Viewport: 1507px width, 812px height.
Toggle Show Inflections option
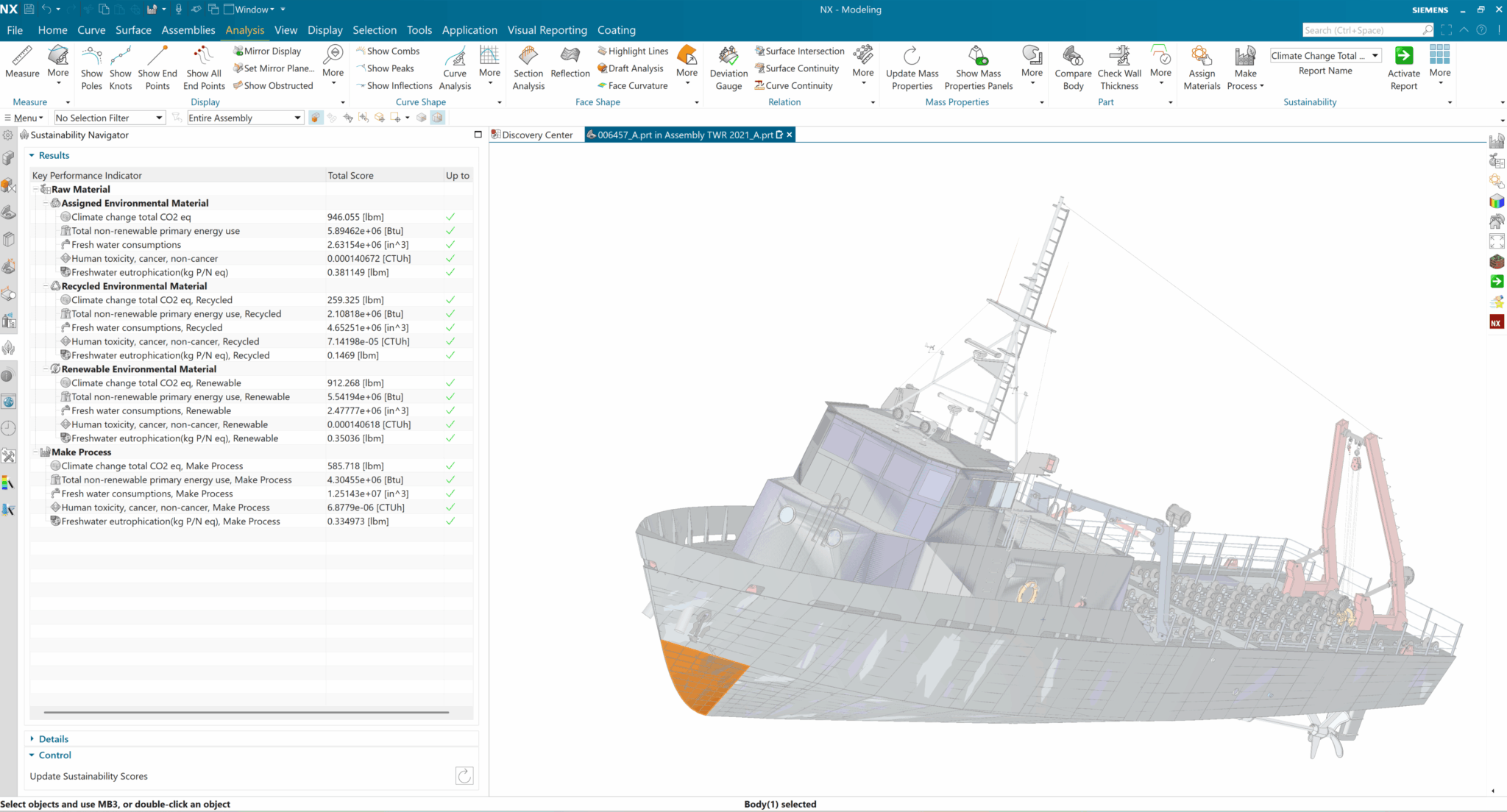(394, 85)
